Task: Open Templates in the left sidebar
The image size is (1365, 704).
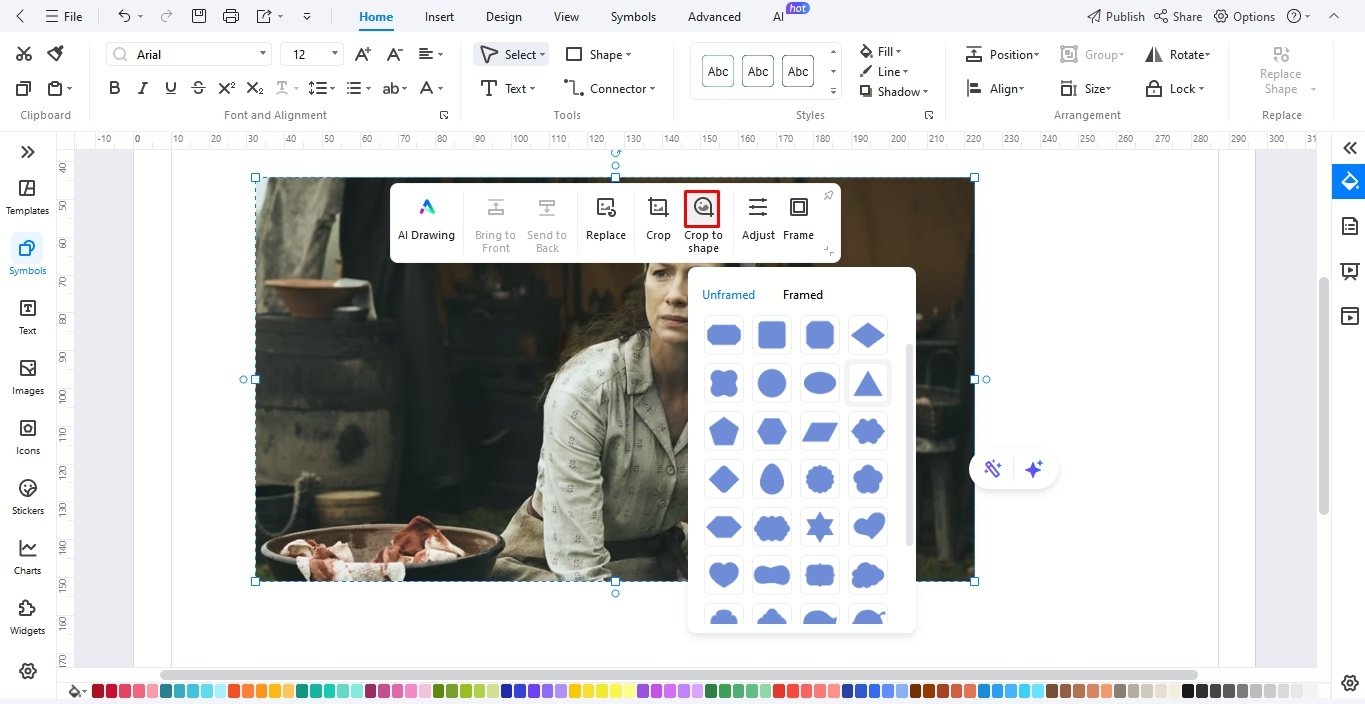Action: 27,197
